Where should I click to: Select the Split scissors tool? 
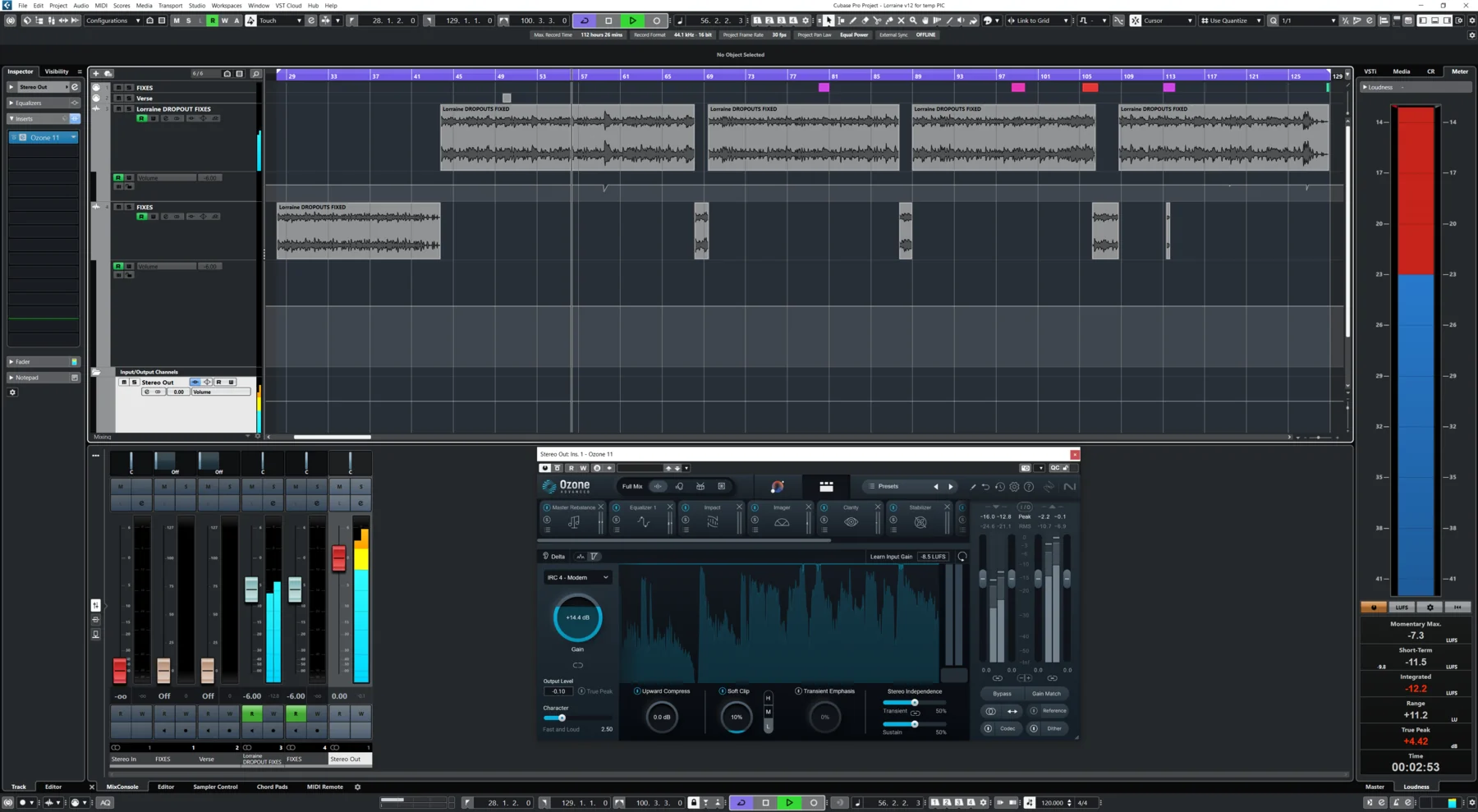click(x=877, y=21)
